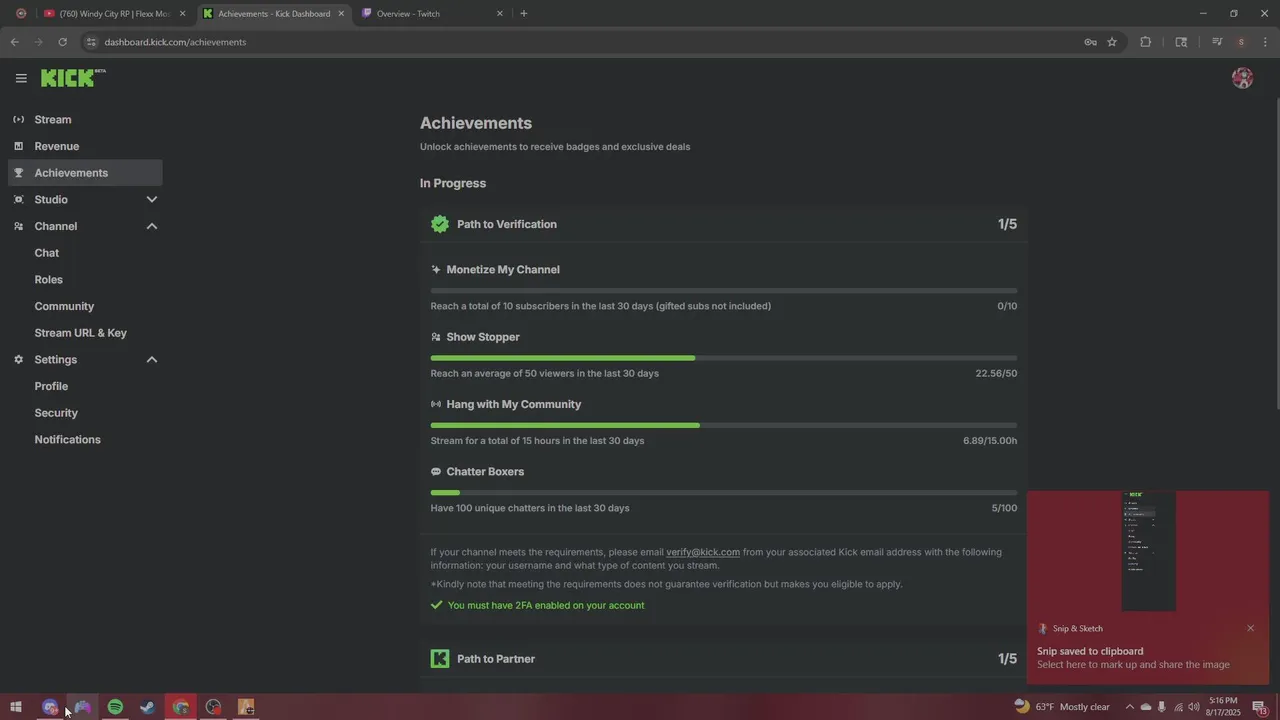
Task: Dismiss the Snip & Sketch notification
Action: click(x=1250, y=628)
